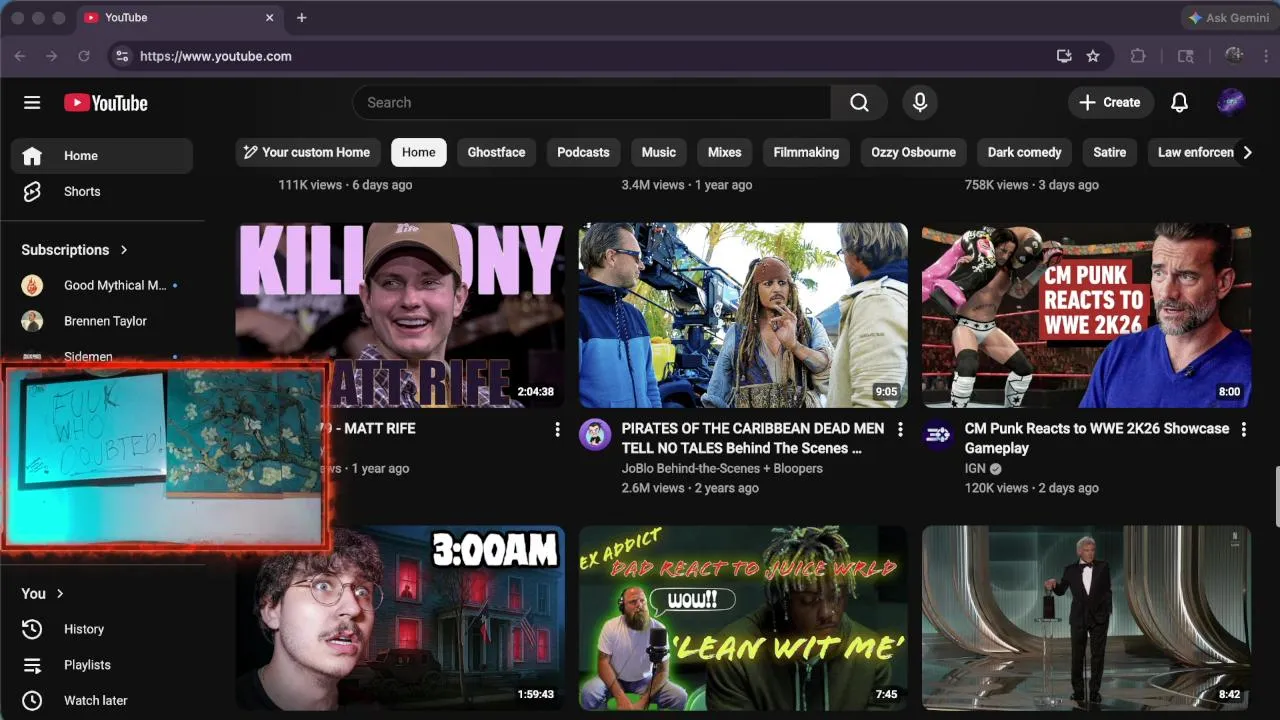Image resolution: width=1280 pixels, height=720 pixels.
Task: Click the search magnifier button
Action: (859, 102)
